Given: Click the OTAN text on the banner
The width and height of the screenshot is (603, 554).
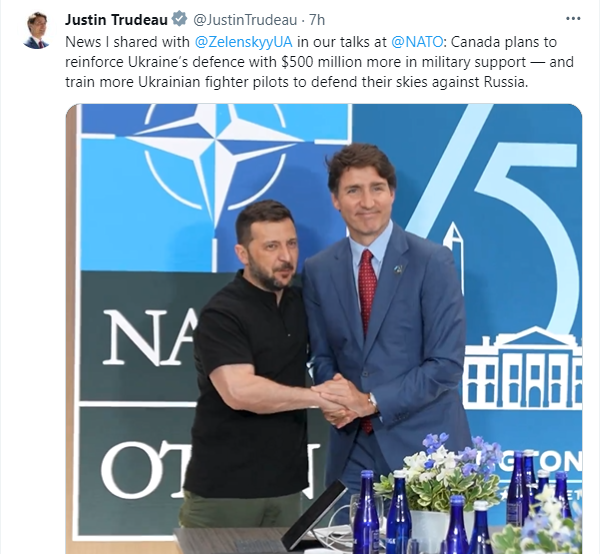Looking at the screenshot, I should click(208, 471).
